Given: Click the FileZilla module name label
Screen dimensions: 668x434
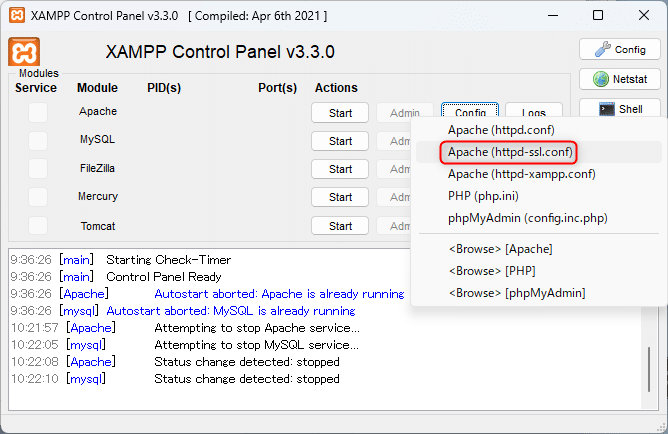Looking at the screenshot, I should click(98, 168).
